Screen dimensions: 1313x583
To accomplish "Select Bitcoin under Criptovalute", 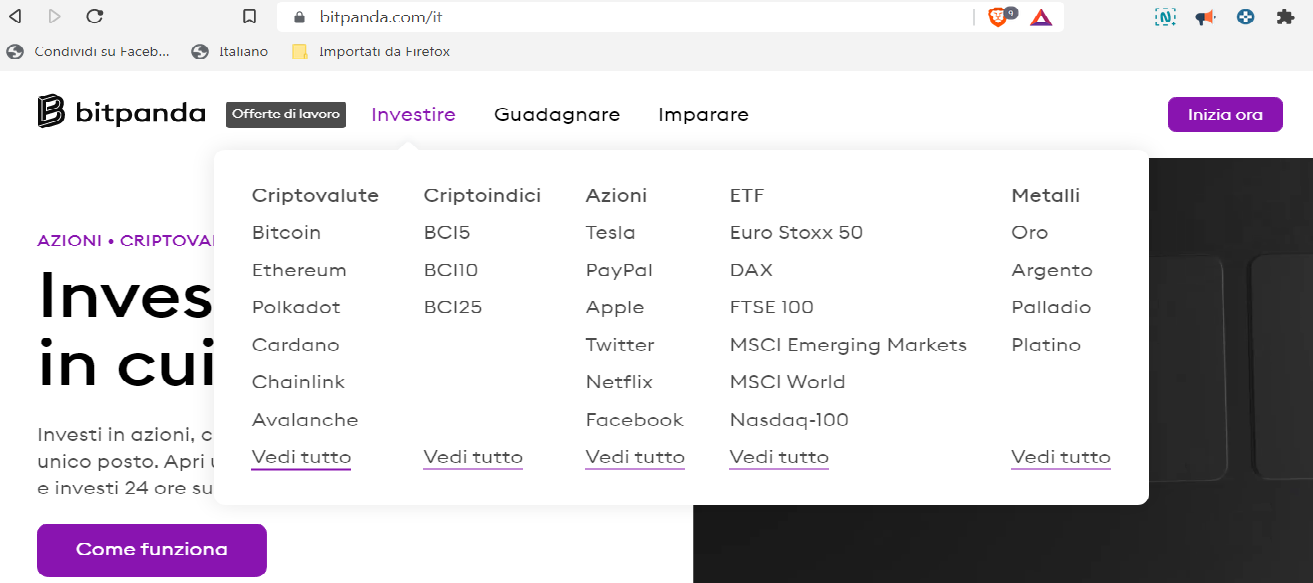I will pyautogui.click(x=286, y=233).
